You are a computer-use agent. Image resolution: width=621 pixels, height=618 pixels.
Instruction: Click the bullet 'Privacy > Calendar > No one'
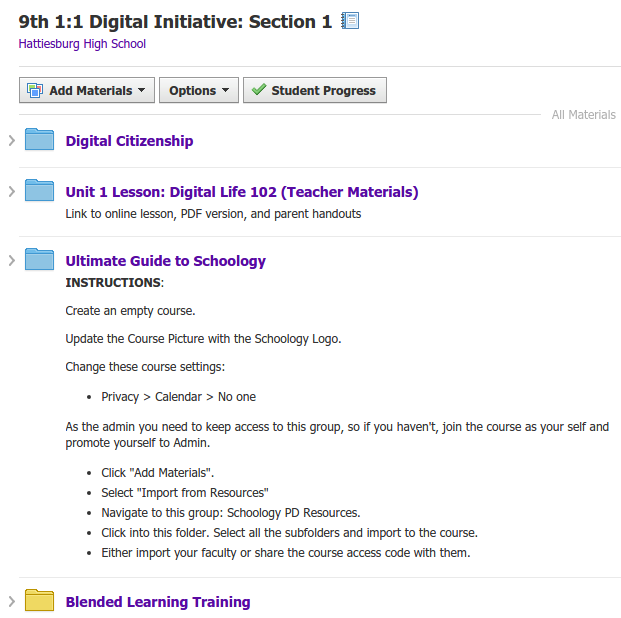tap(178, 397)
